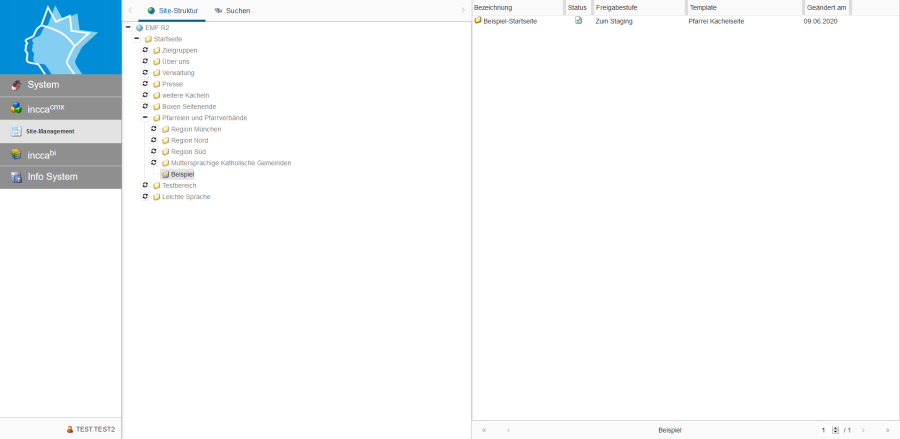
Task: Click the page number stepper arrows
Action: [836, 430]
